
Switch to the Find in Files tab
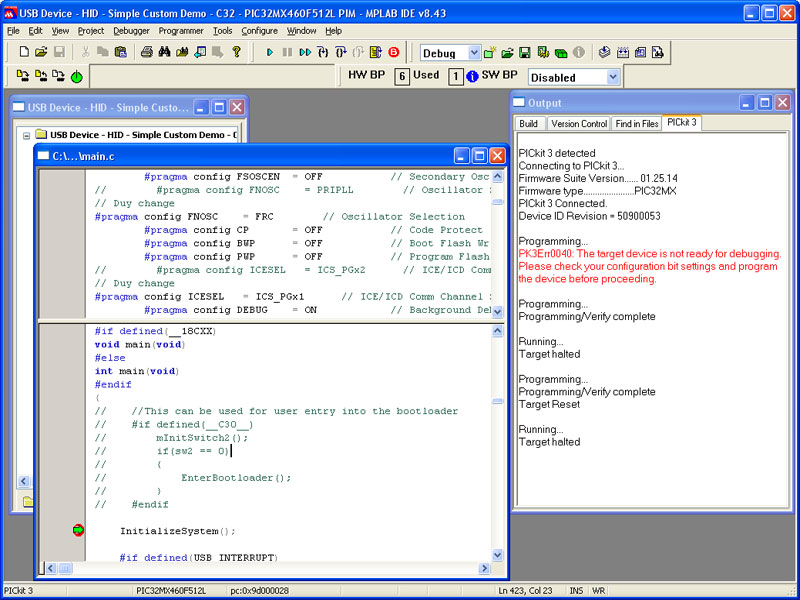pos(637,123)
